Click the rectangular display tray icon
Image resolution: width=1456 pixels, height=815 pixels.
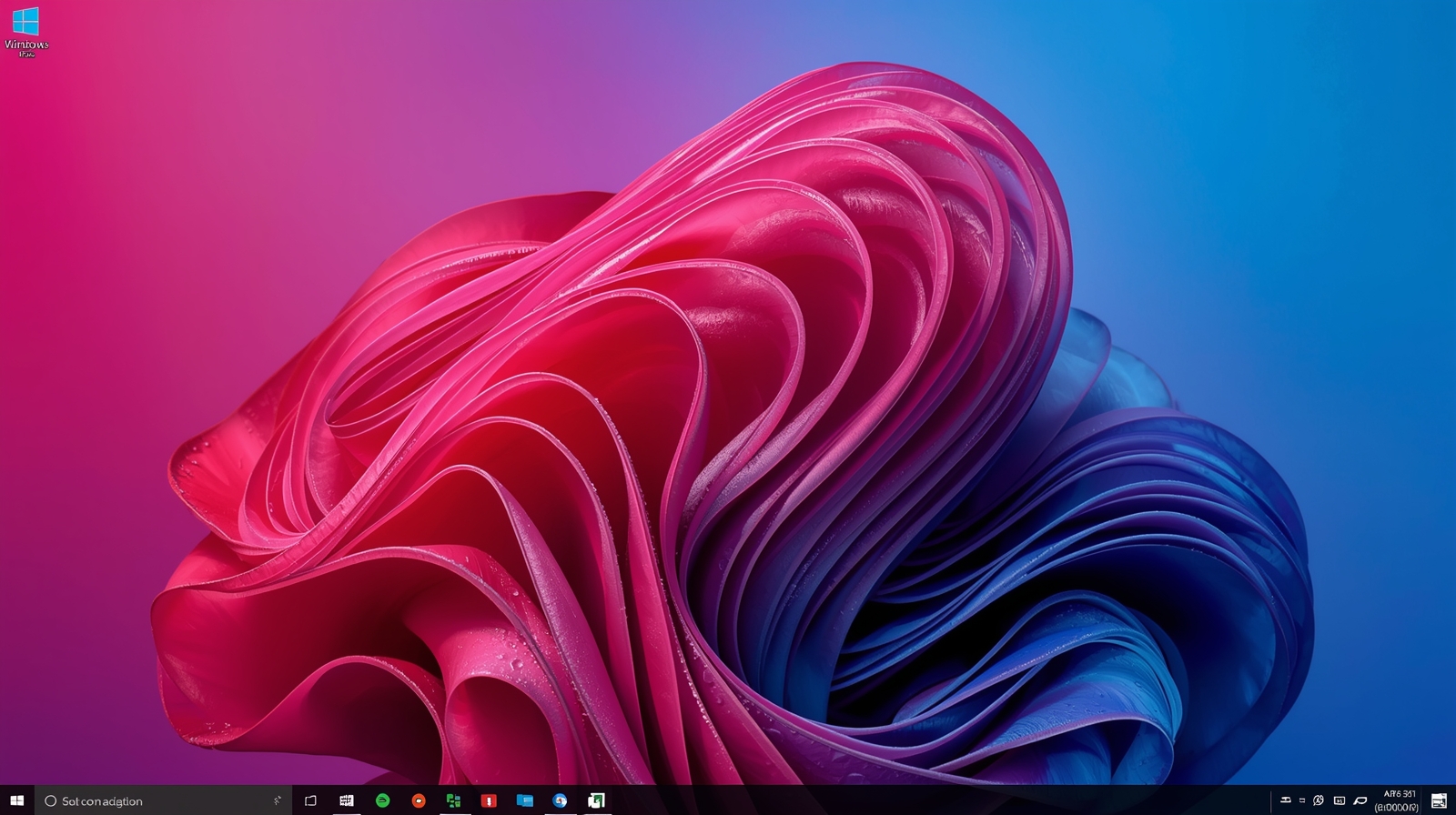click(1339, 800)
